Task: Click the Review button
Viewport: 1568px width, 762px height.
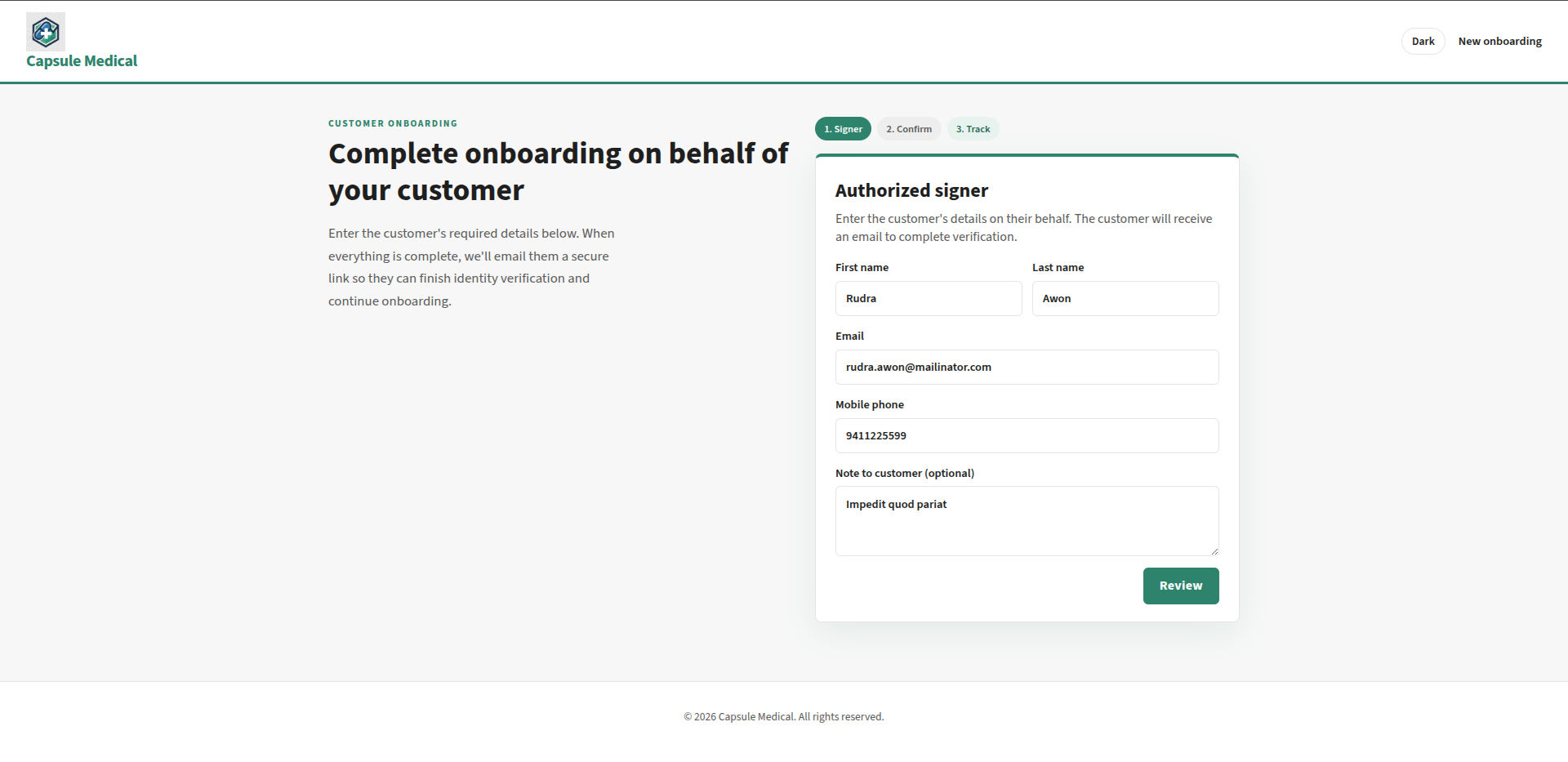Action: (1181, 586)
